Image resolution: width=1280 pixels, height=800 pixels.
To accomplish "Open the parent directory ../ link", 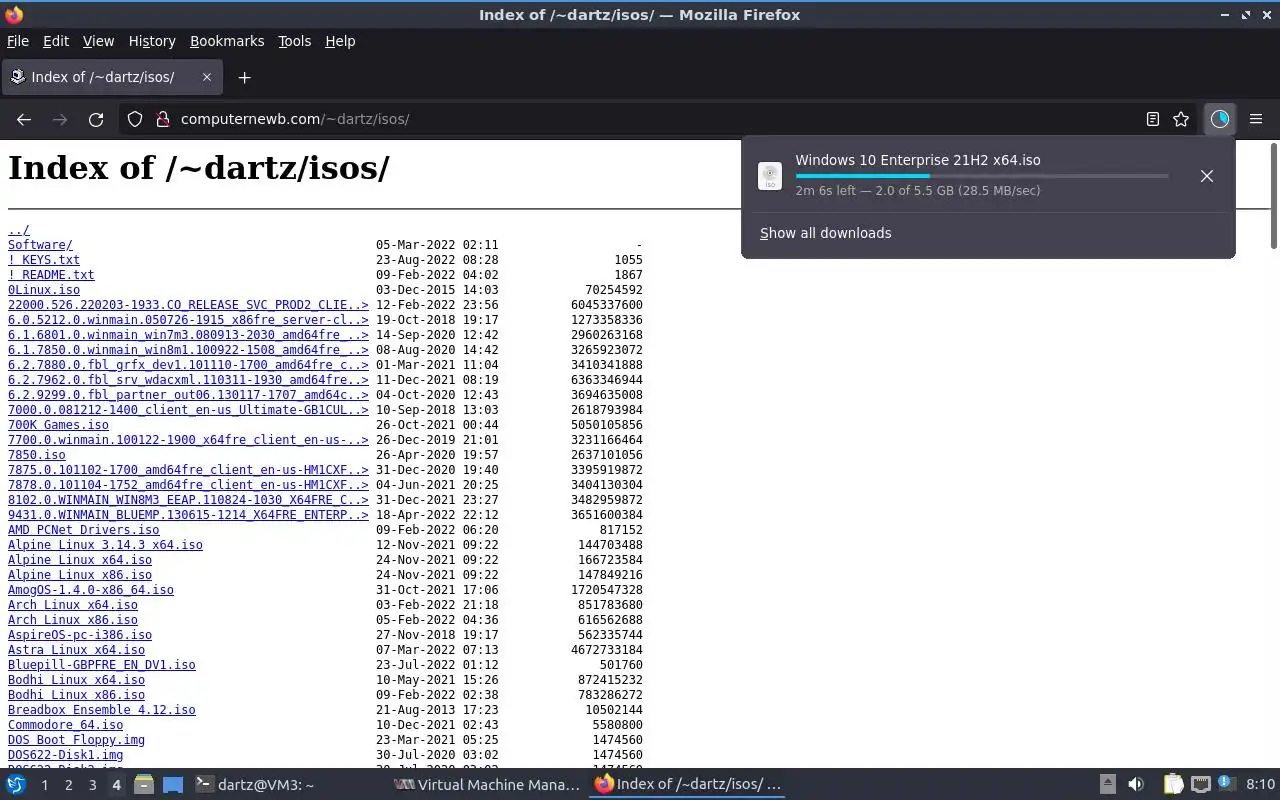I will [19, 230].
